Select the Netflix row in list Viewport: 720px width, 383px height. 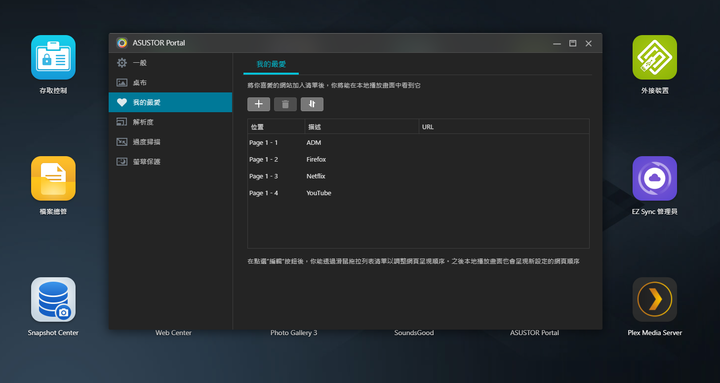[x=418, y=176]
